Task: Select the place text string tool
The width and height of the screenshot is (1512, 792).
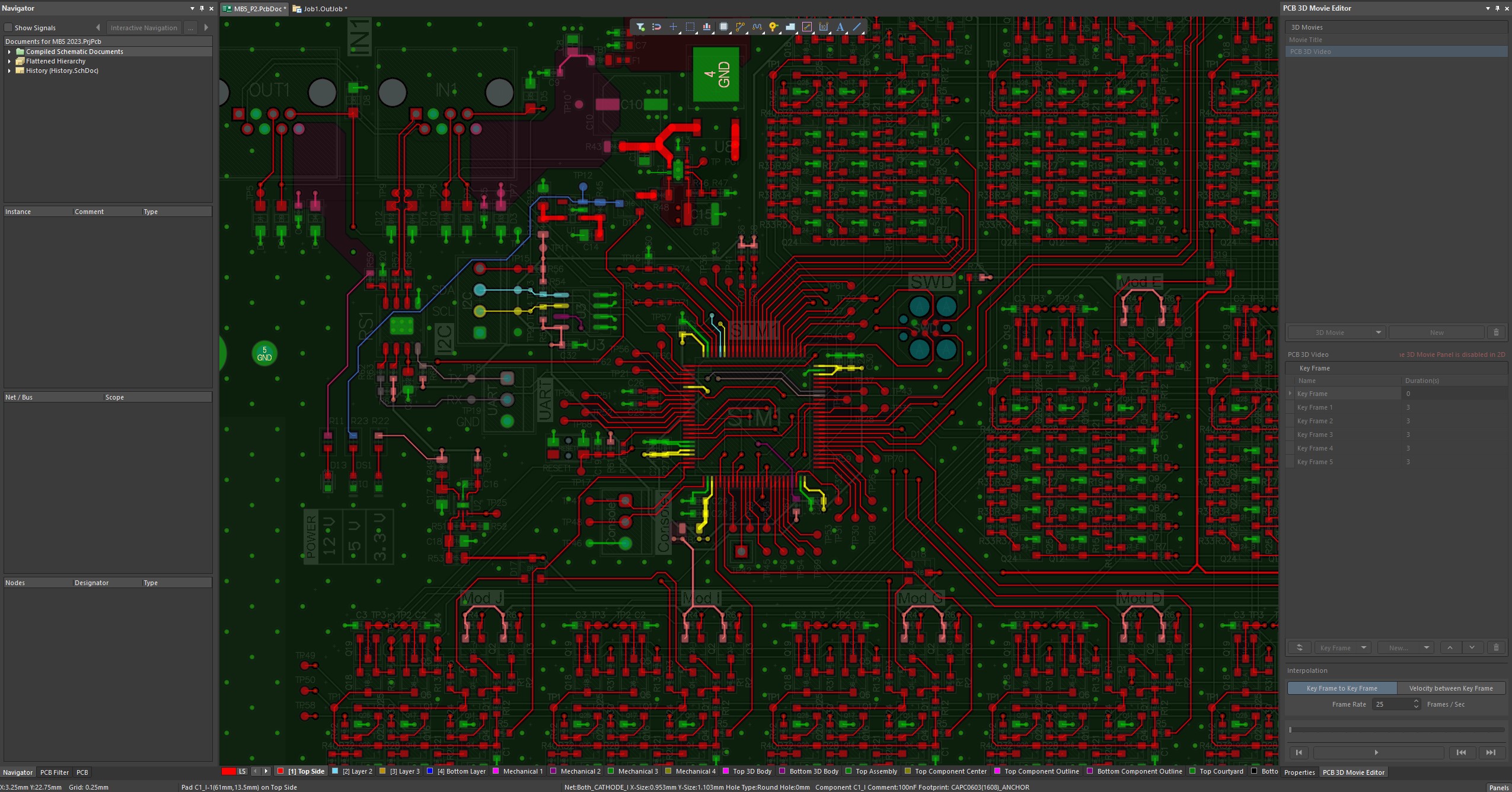Action: click(x=840, y=27)
